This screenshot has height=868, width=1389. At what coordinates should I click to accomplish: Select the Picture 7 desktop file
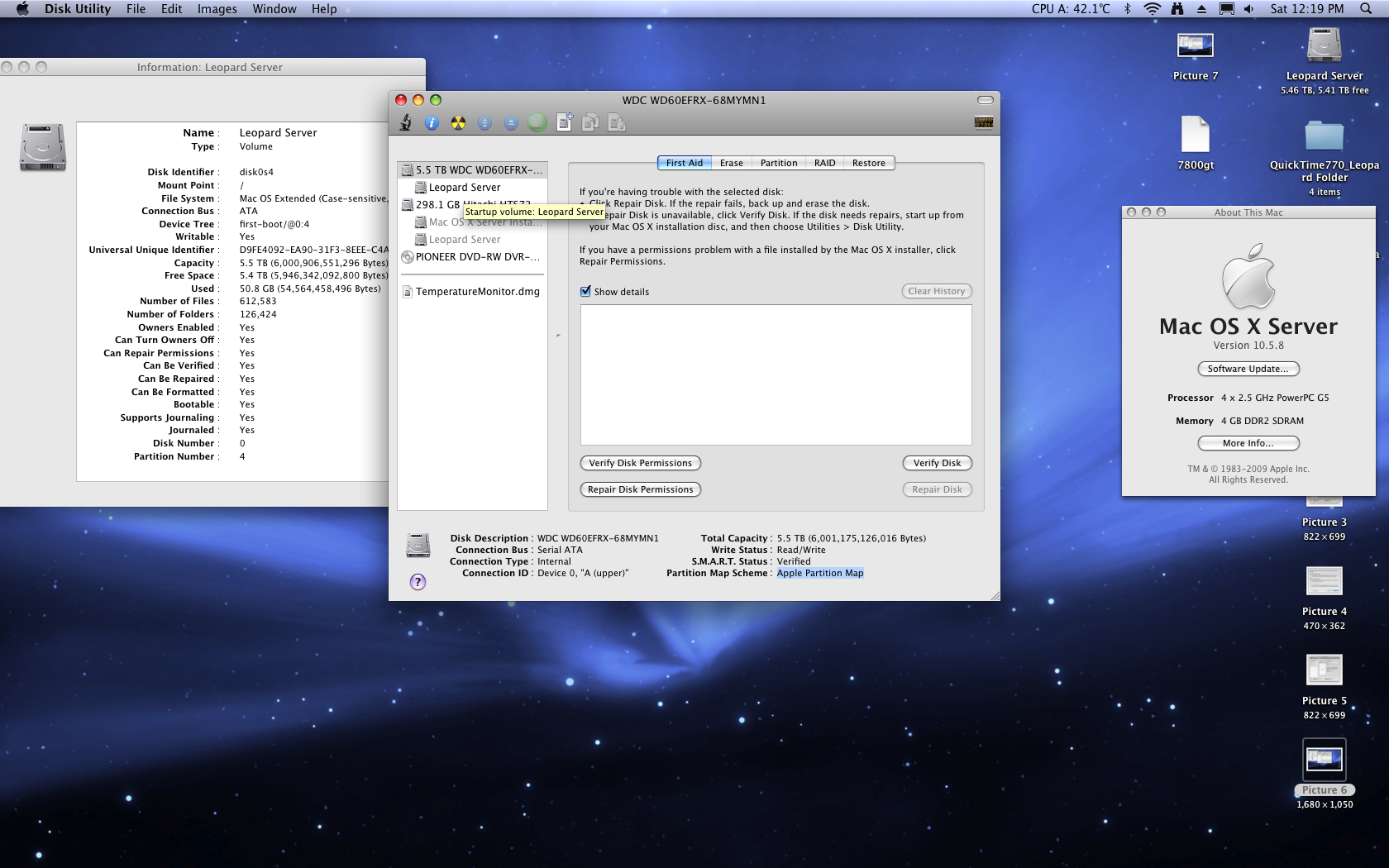coord(1196,55)
